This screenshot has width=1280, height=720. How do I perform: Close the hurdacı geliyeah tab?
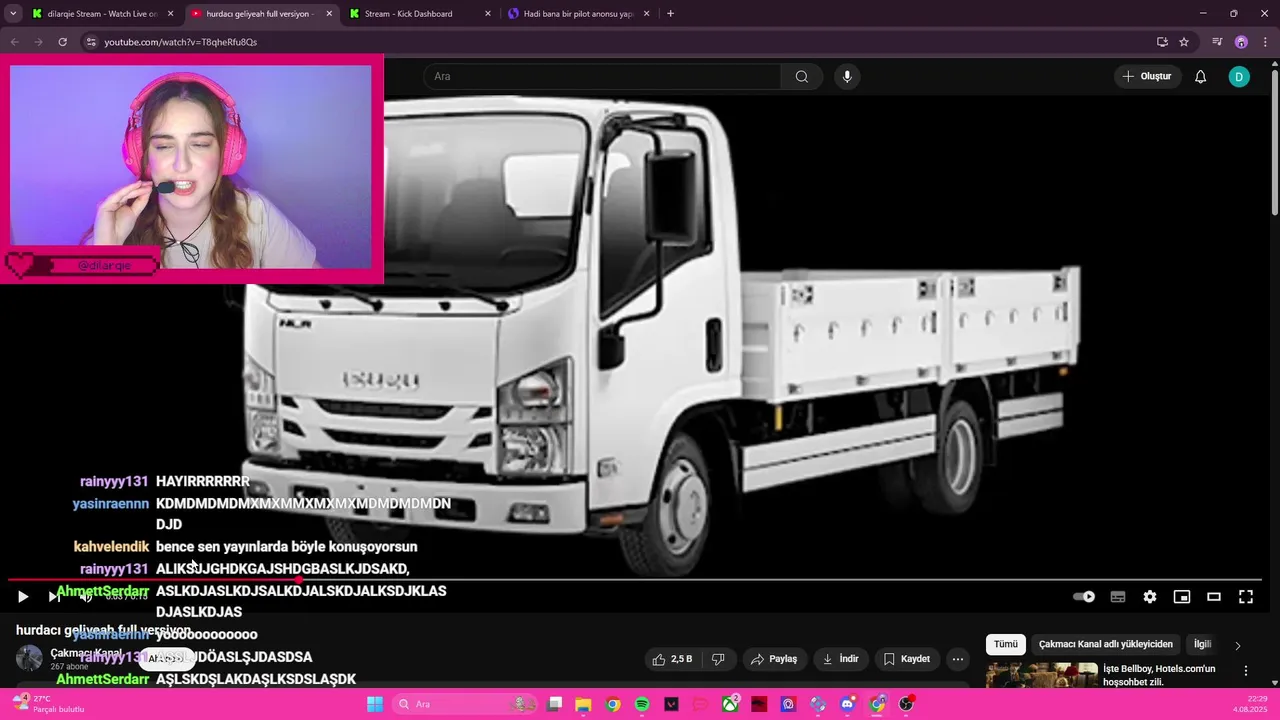pos(329,14)
